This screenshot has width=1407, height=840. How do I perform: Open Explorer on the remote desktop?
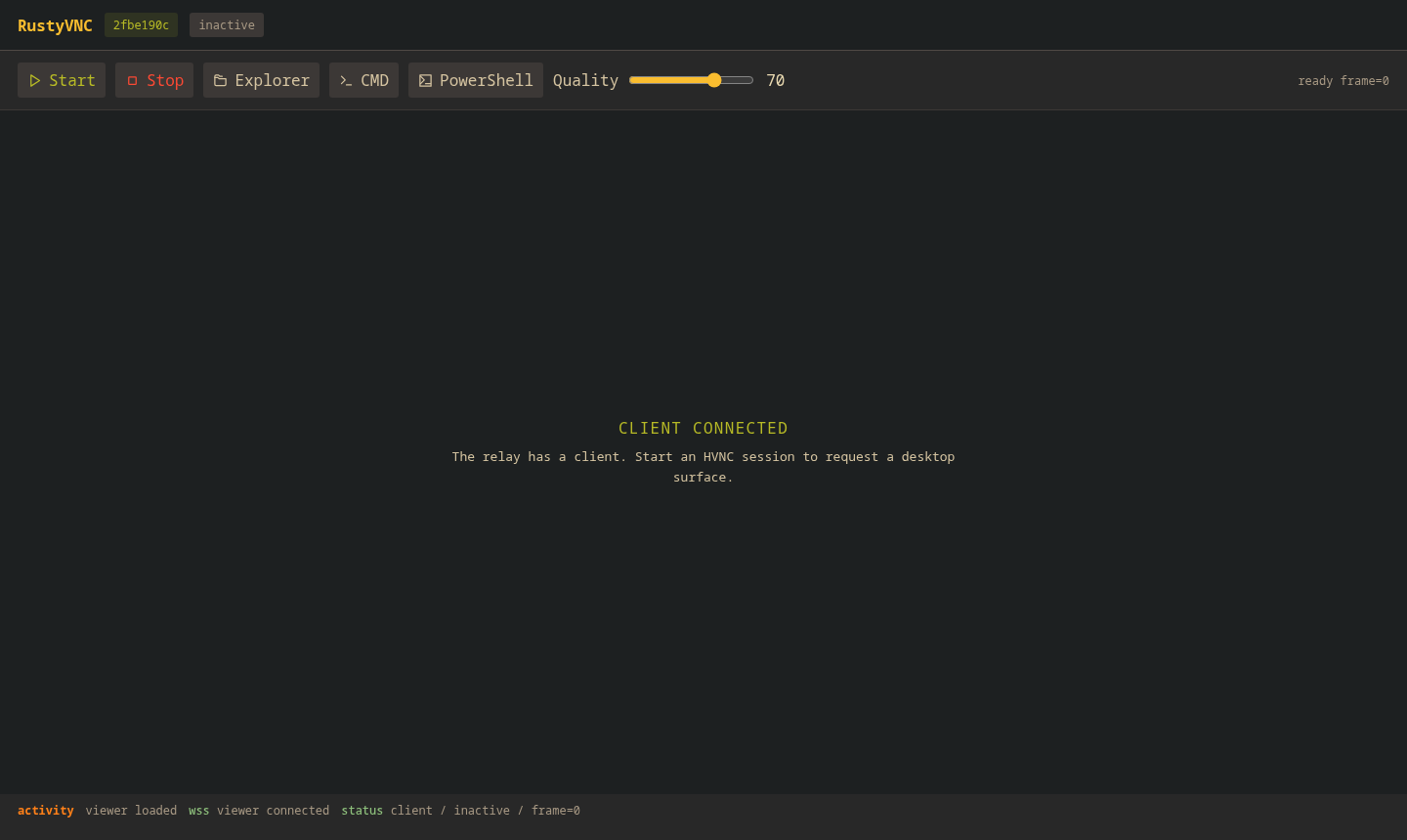pos(261,80)
